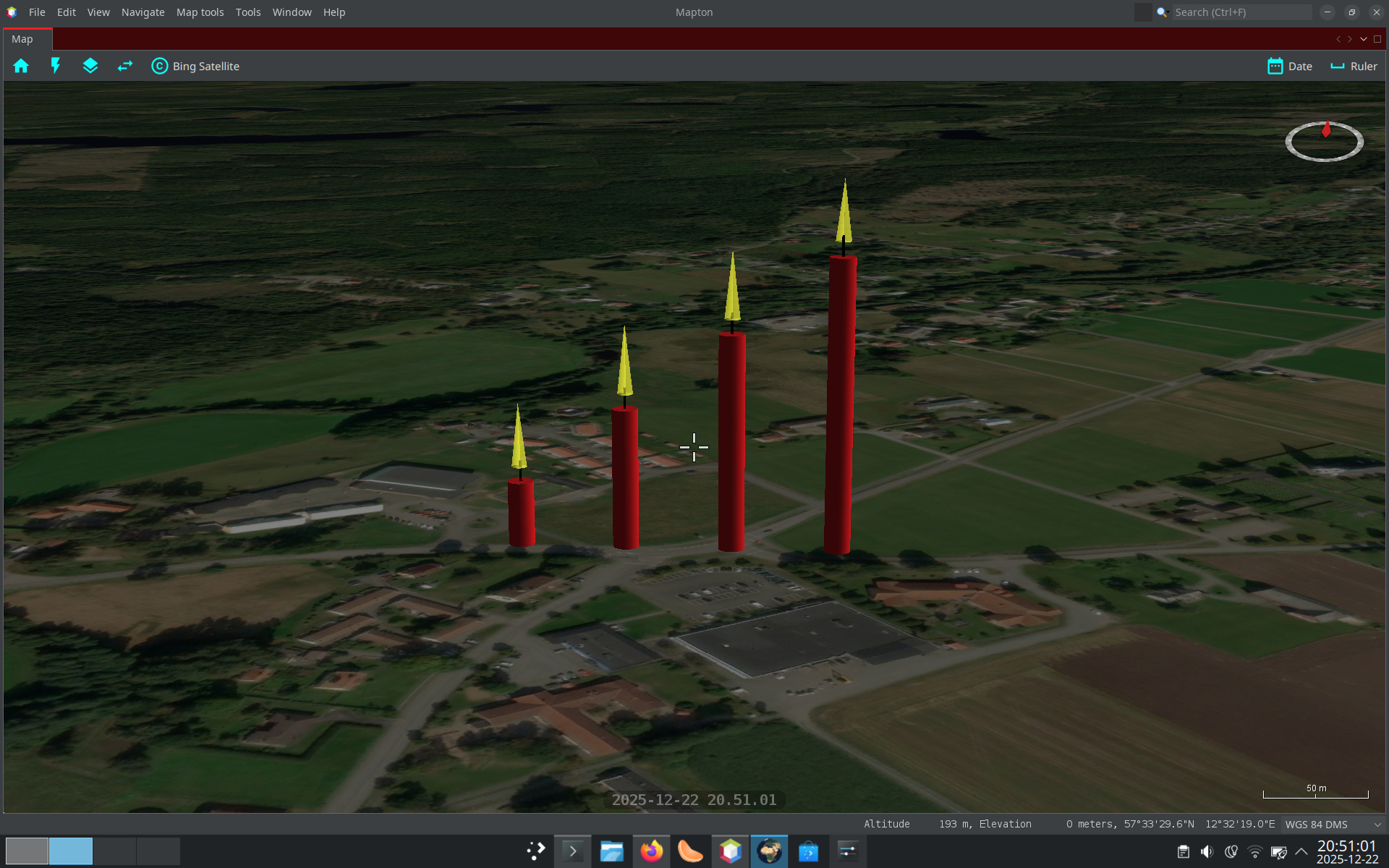Viewport: 1389px width, 868px height.
Task: Click into the Search (Ctrl+F) field
Action: point(1241,12)
